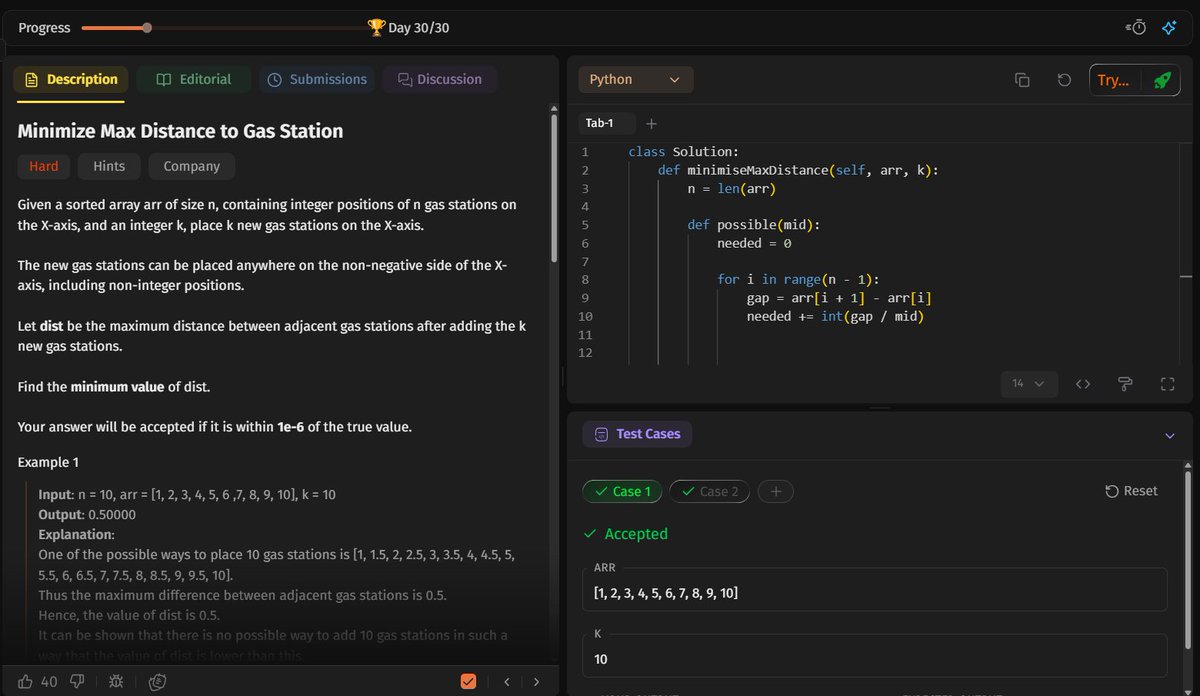Image resolution: width=1200 pixels, height=696 pixels.
Task: Click the angle brackets code icon
Action: coord(1082,384)
